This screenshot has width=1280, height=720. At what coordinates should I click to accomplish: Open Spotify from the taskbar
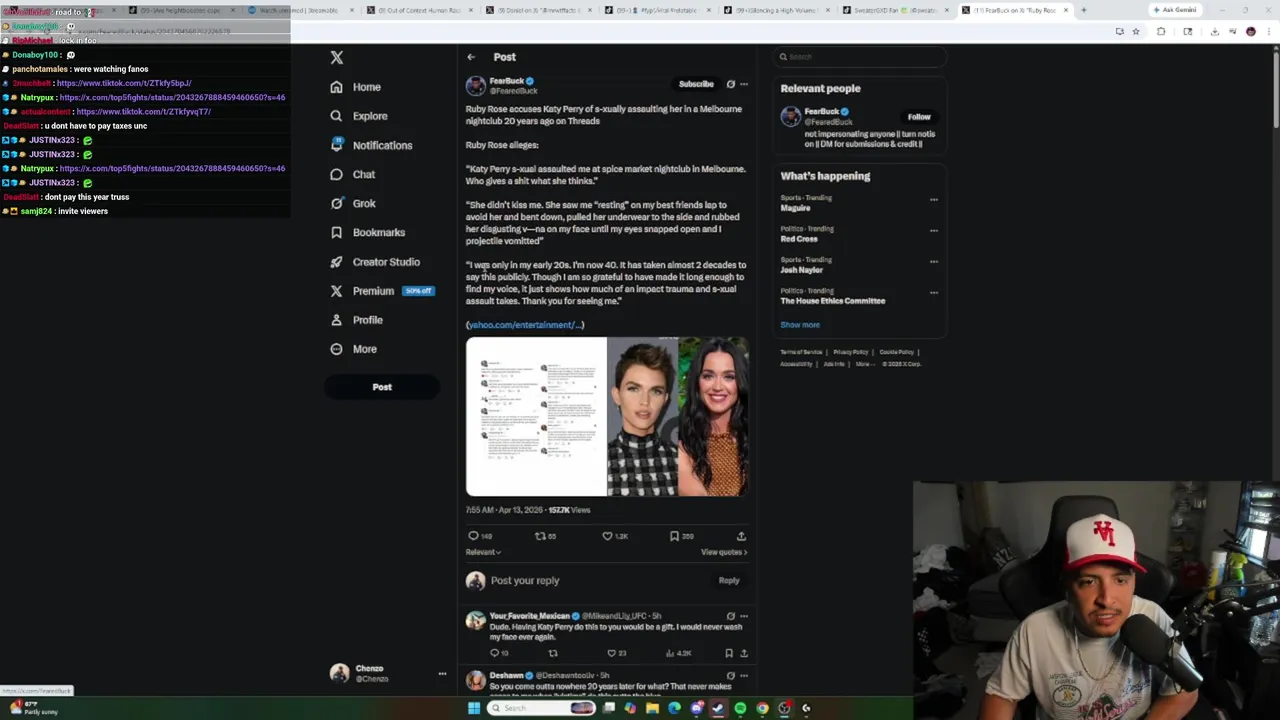click(740, 708)
